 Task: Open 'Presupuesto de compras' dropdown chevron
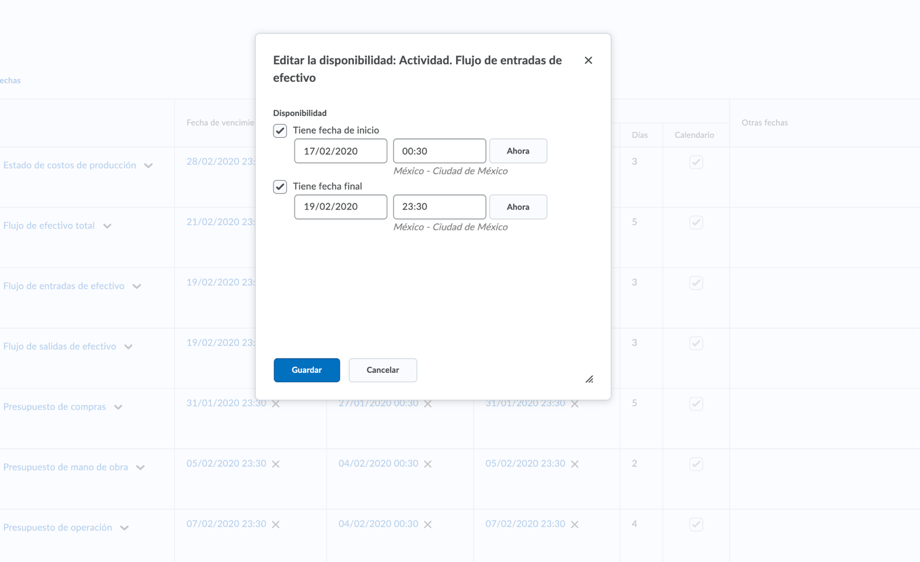(x=118, y=407)
